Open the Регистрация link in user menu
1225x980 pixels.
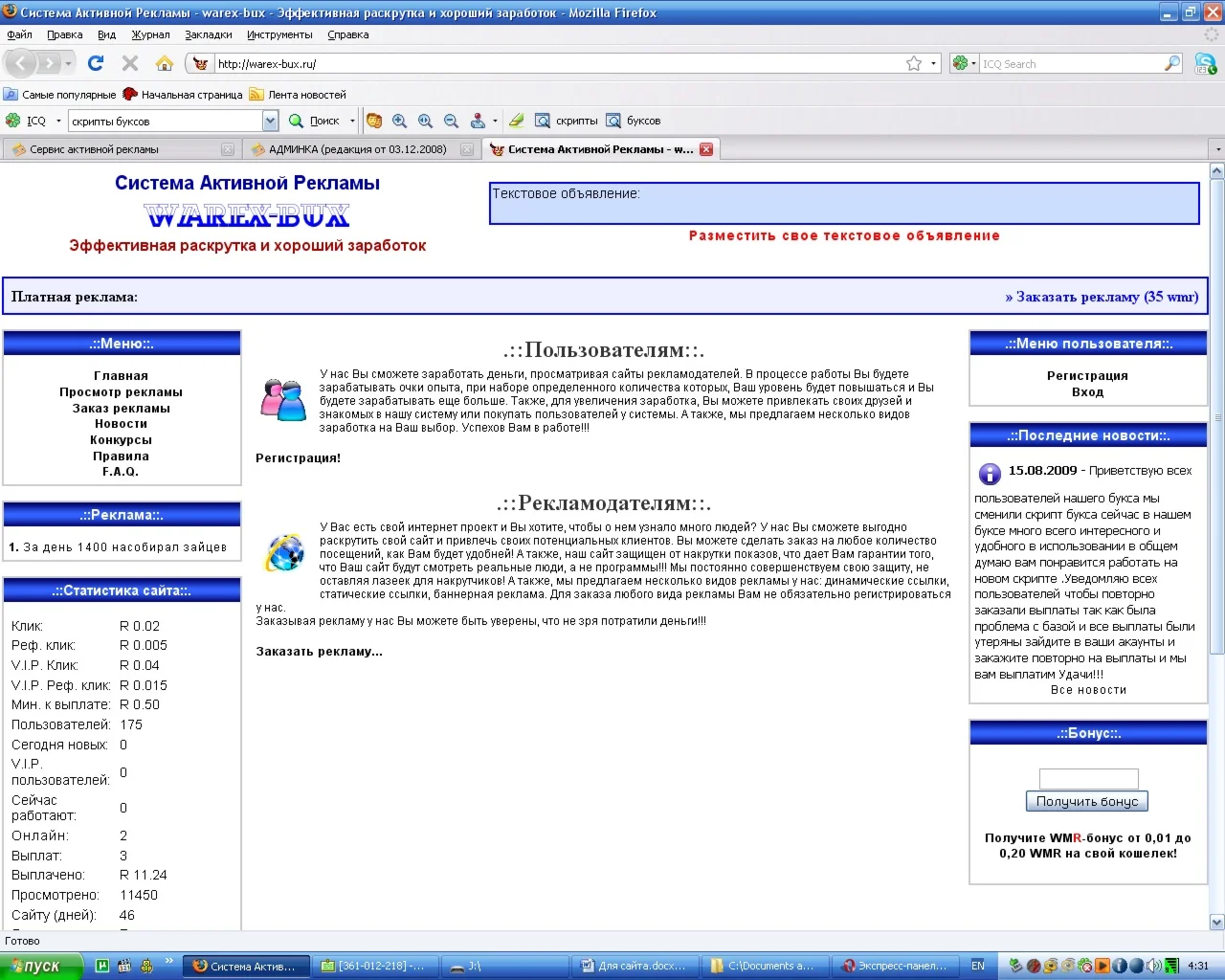pyautogui.click(x=1087, y=376)
